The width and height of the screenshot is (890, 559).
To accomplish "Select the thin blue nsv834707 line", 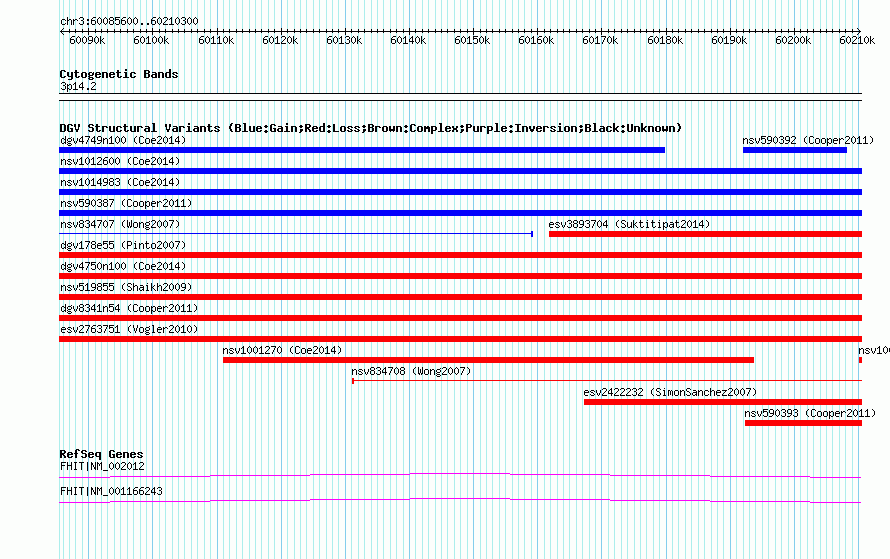I will [296, 234].
